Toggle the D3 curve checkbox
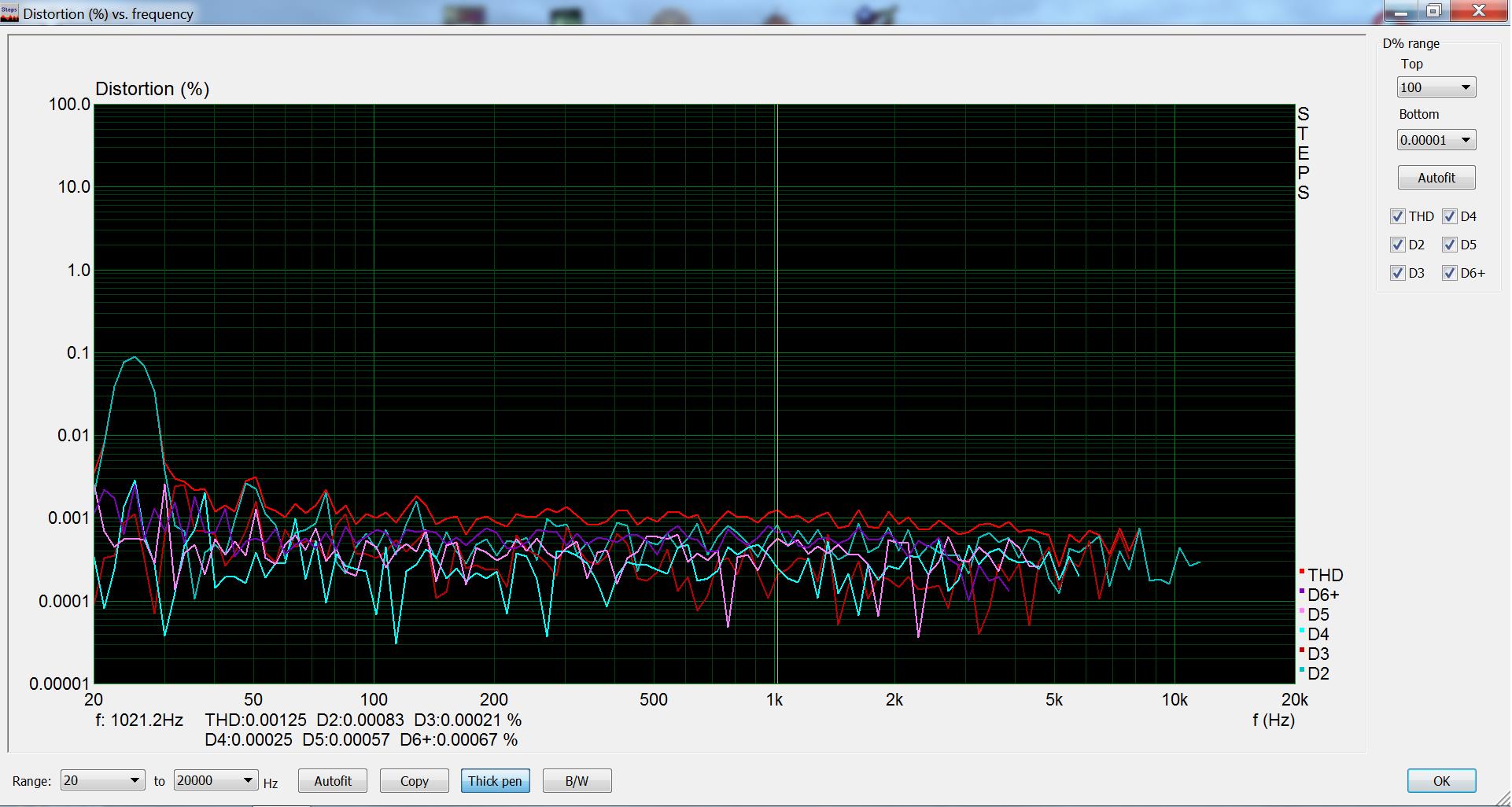 1398,273
